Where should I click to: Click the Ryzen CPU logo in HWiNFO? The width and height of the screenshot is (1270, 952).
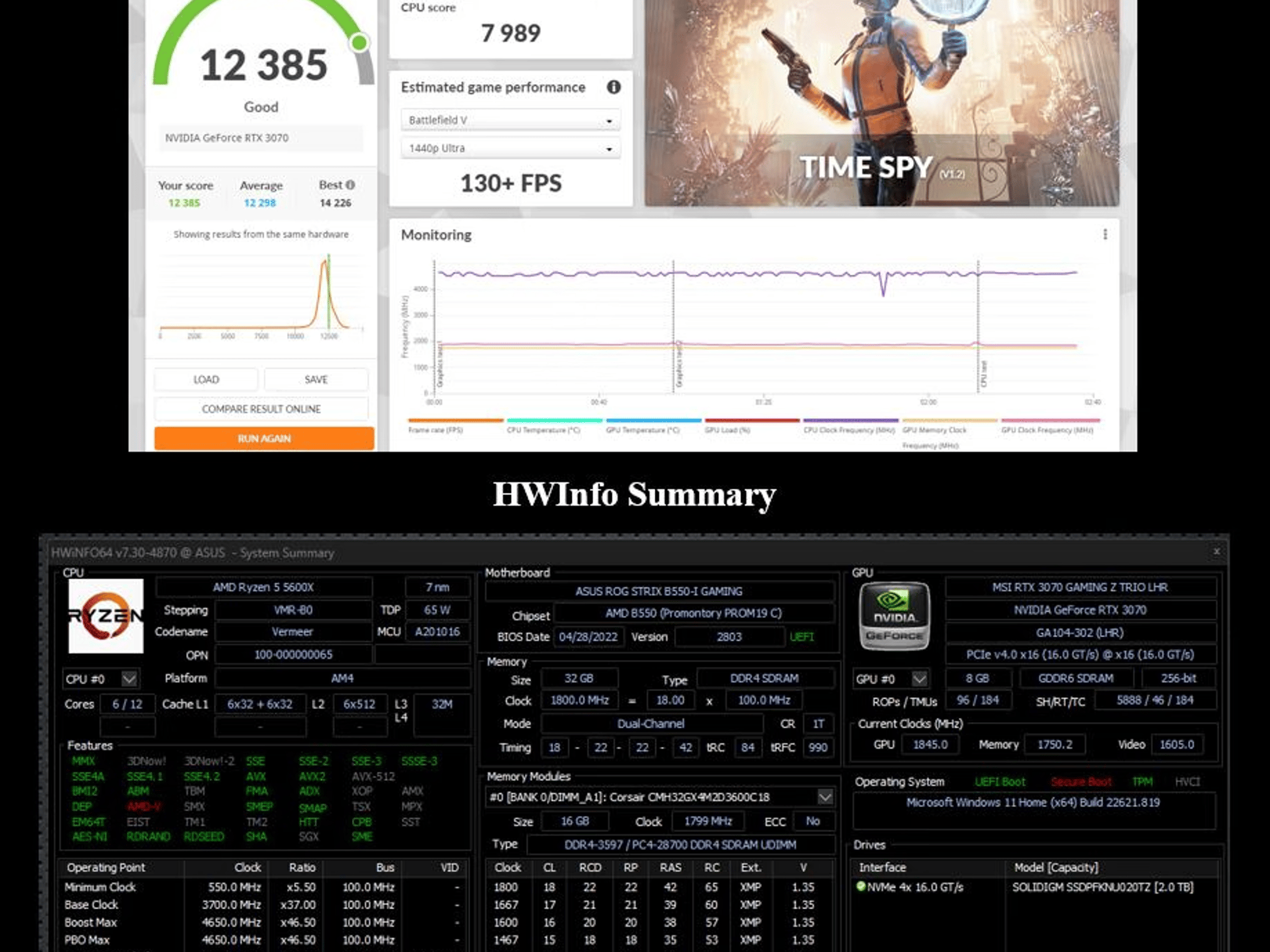click(x=106, y=616)
